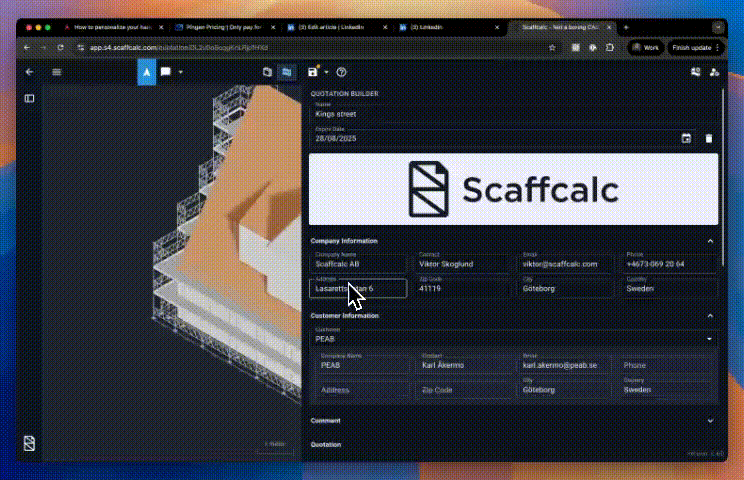The image size is (744, 480).
Task: Open the hamburger menu
Action: pos(57,72)
